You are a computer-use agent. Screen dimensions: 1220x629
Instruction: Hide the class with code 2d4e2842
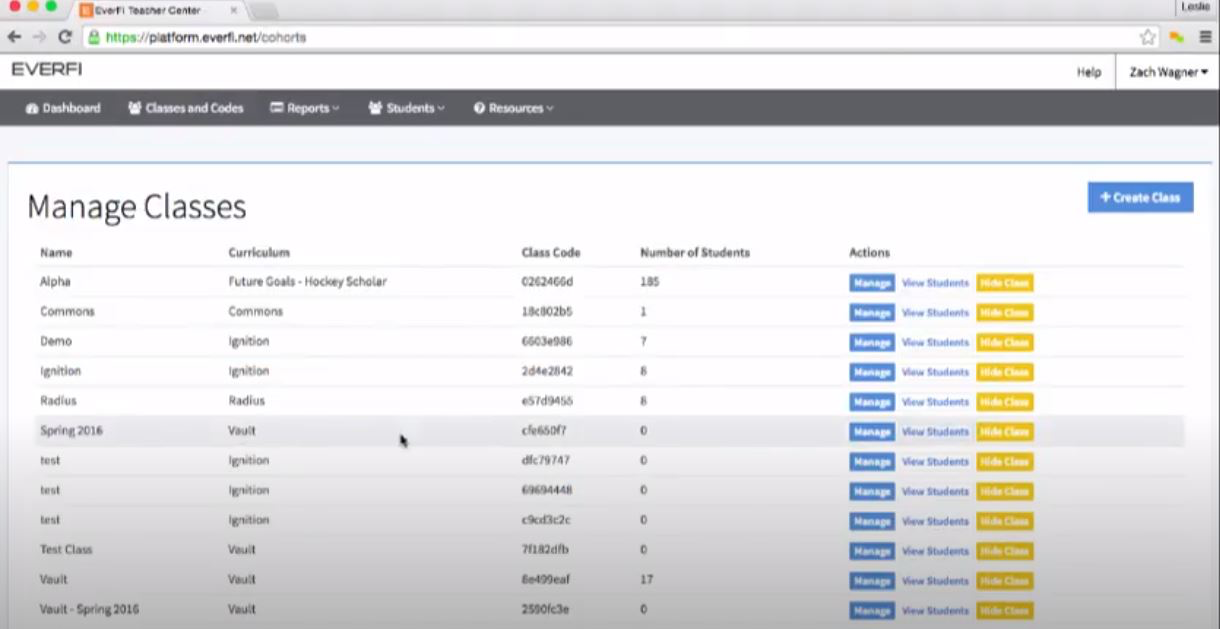pos(1005,372)
